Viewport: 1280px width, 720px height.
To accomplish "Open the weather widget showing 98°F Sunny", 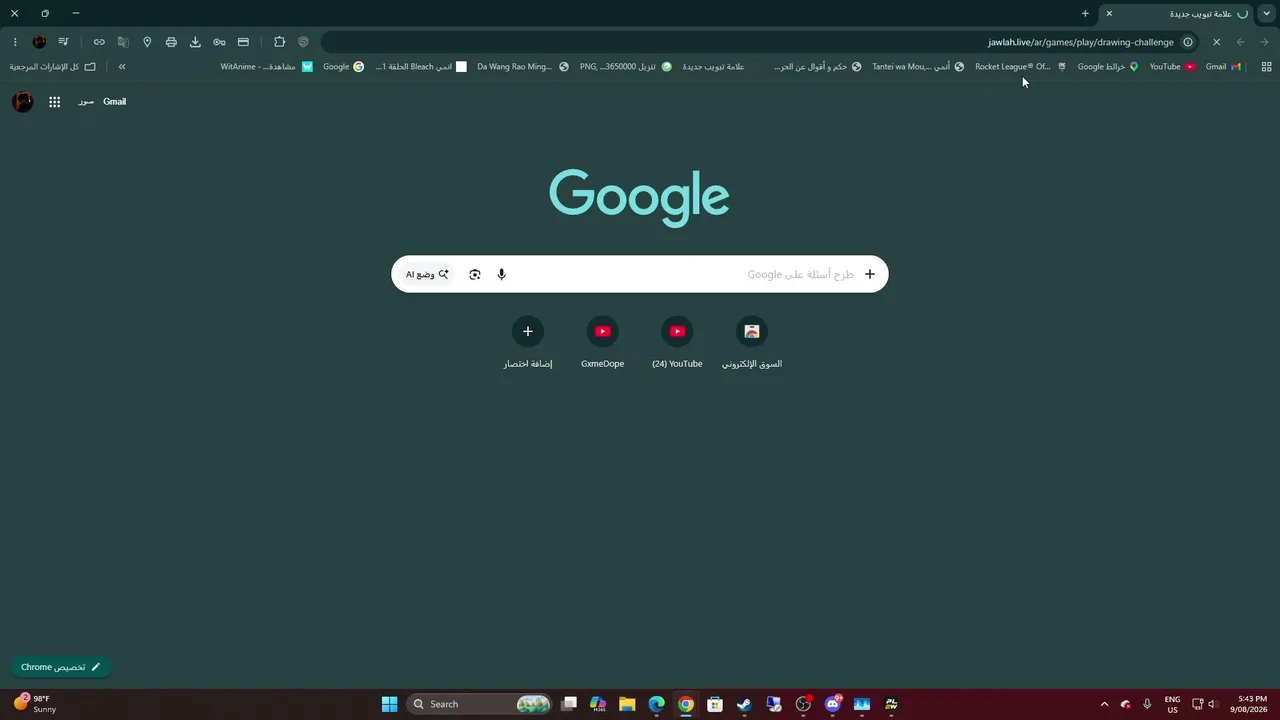I will click(35, 704).
